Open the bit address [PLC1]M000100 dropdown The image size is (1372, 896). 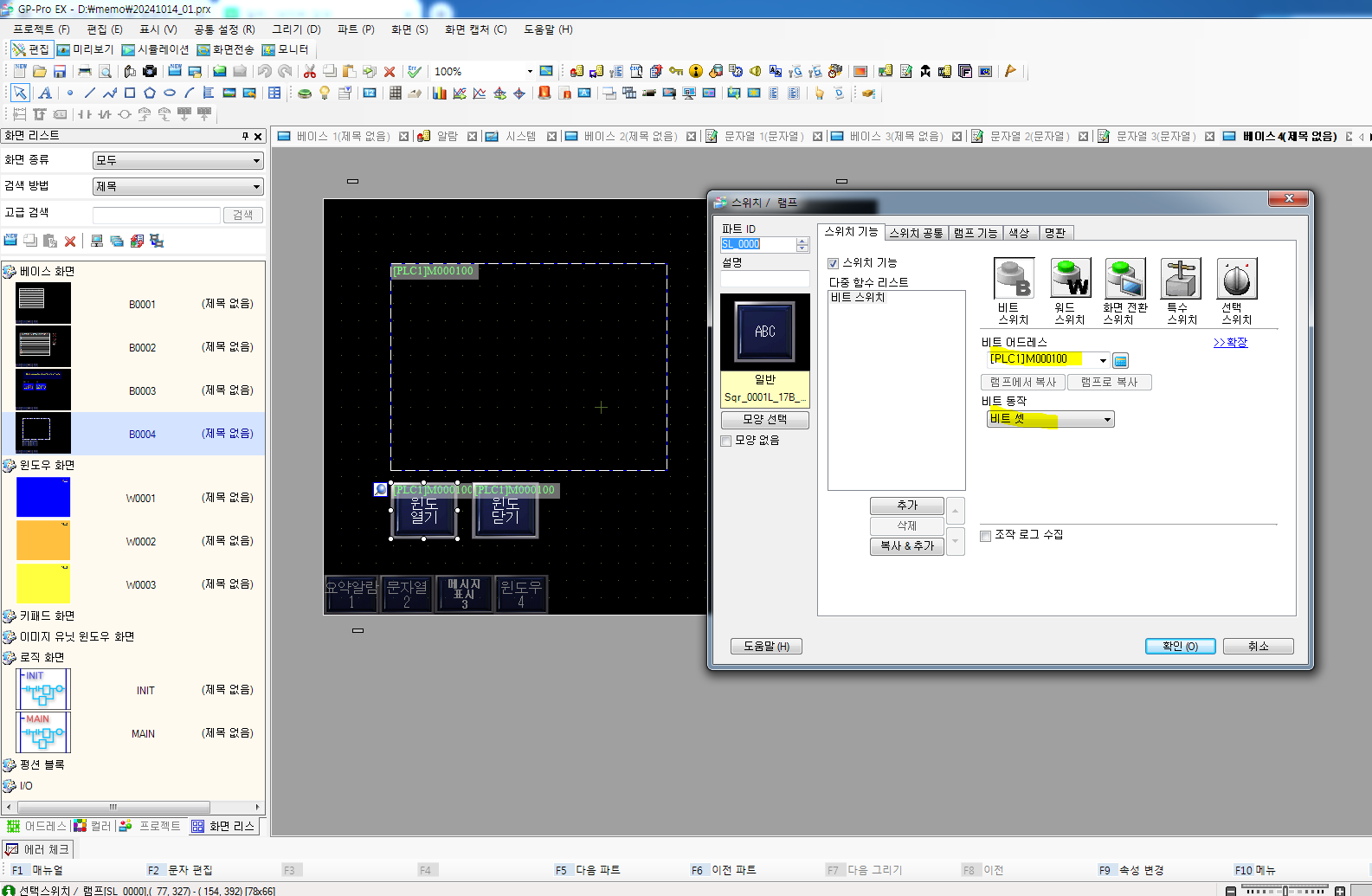1103,360
